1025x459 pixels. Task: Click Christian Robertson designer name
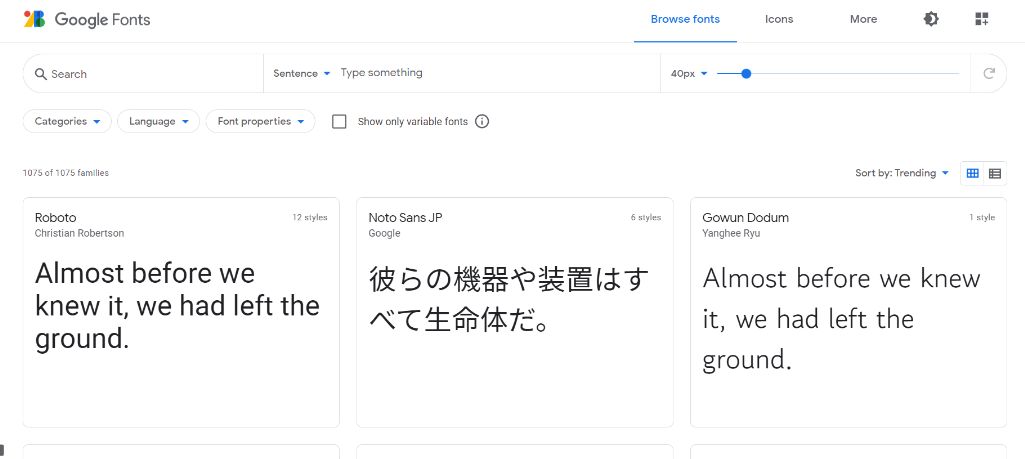79,233
